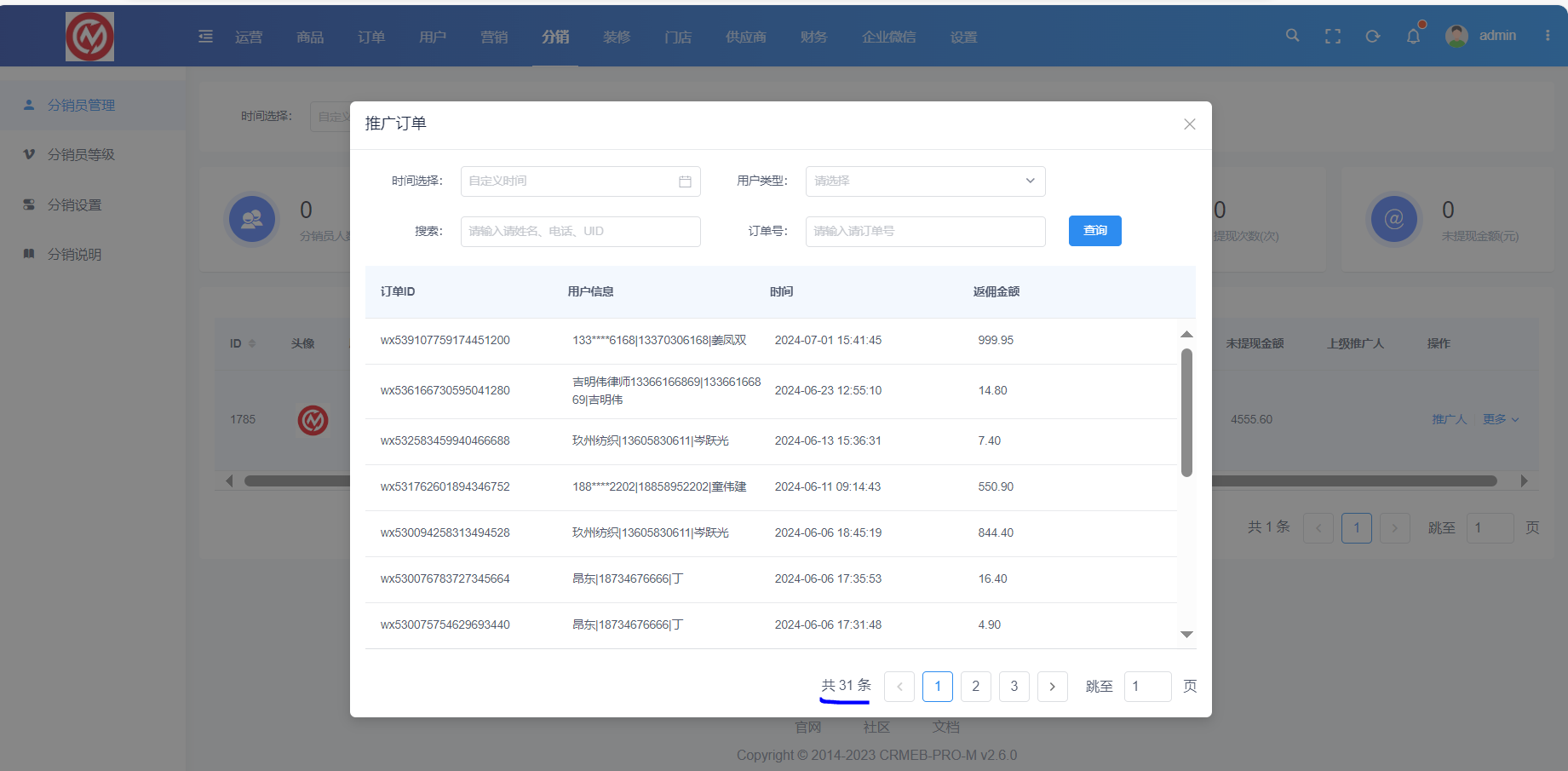1568x771 pixels.
Task: Click page 1 in background pagination
Action: pos(1357,528)
